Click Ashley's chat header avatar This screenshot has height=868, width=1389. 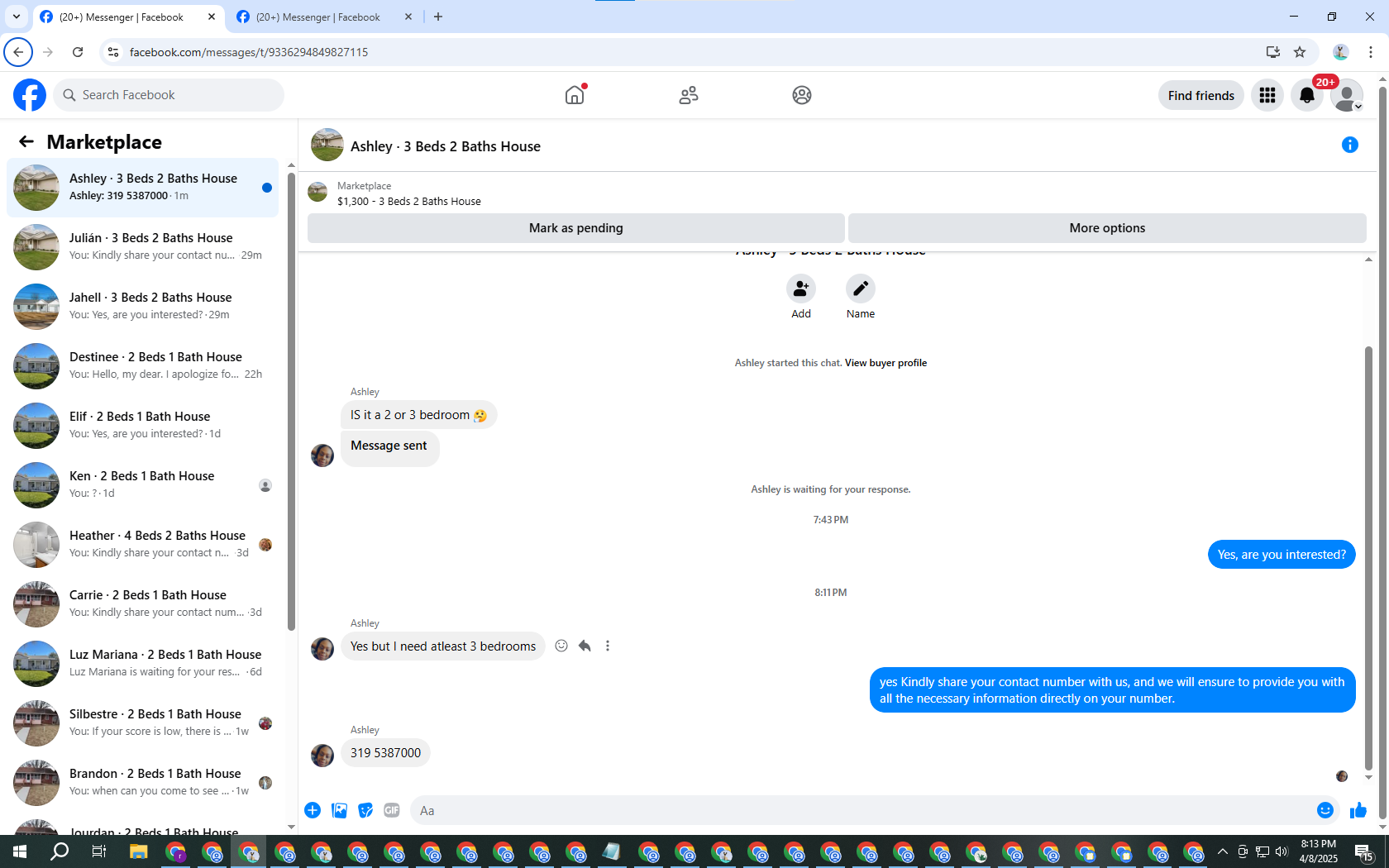327,145
